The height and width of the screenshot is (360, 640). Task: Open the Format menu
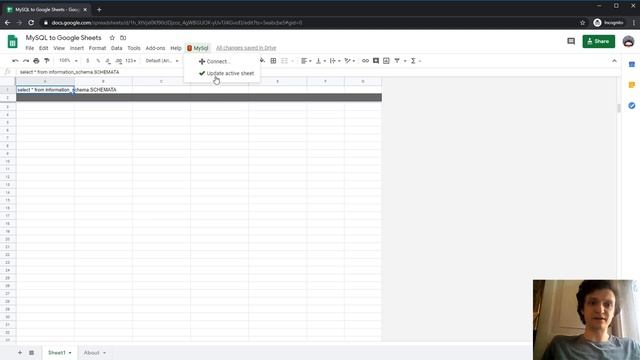98,48
